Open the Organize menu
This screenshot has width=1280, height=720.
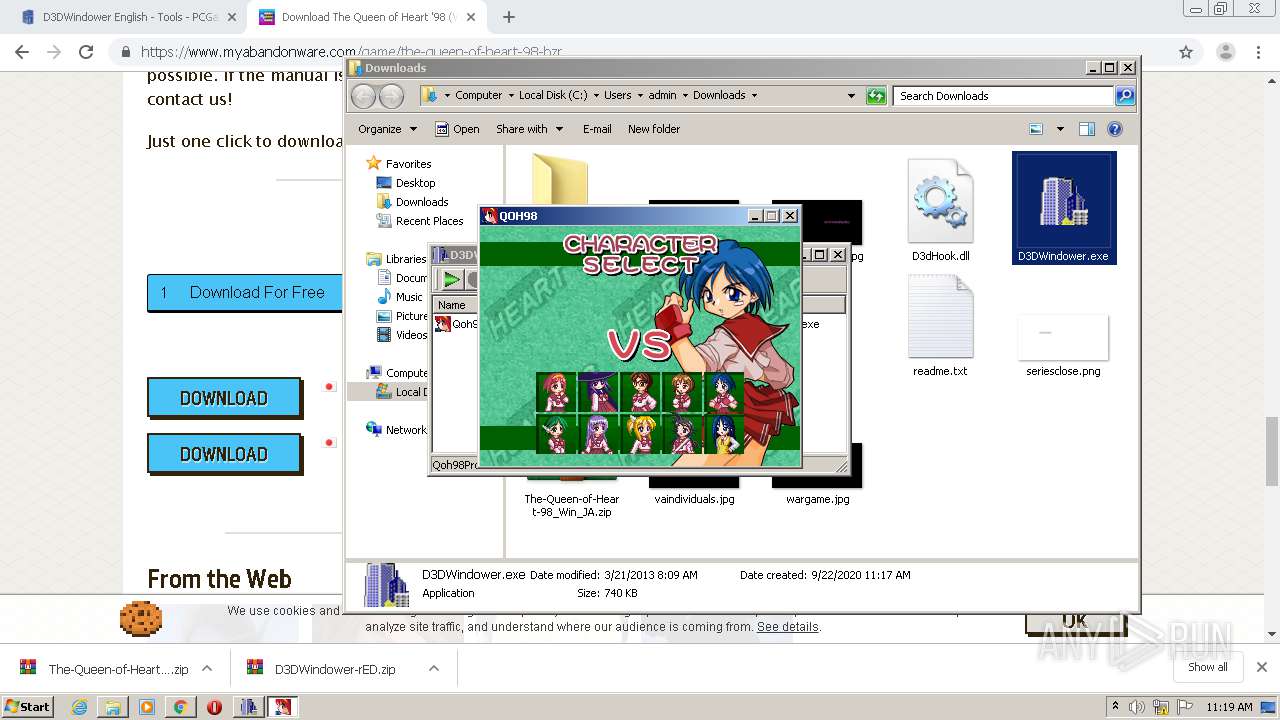coord(387,129)
